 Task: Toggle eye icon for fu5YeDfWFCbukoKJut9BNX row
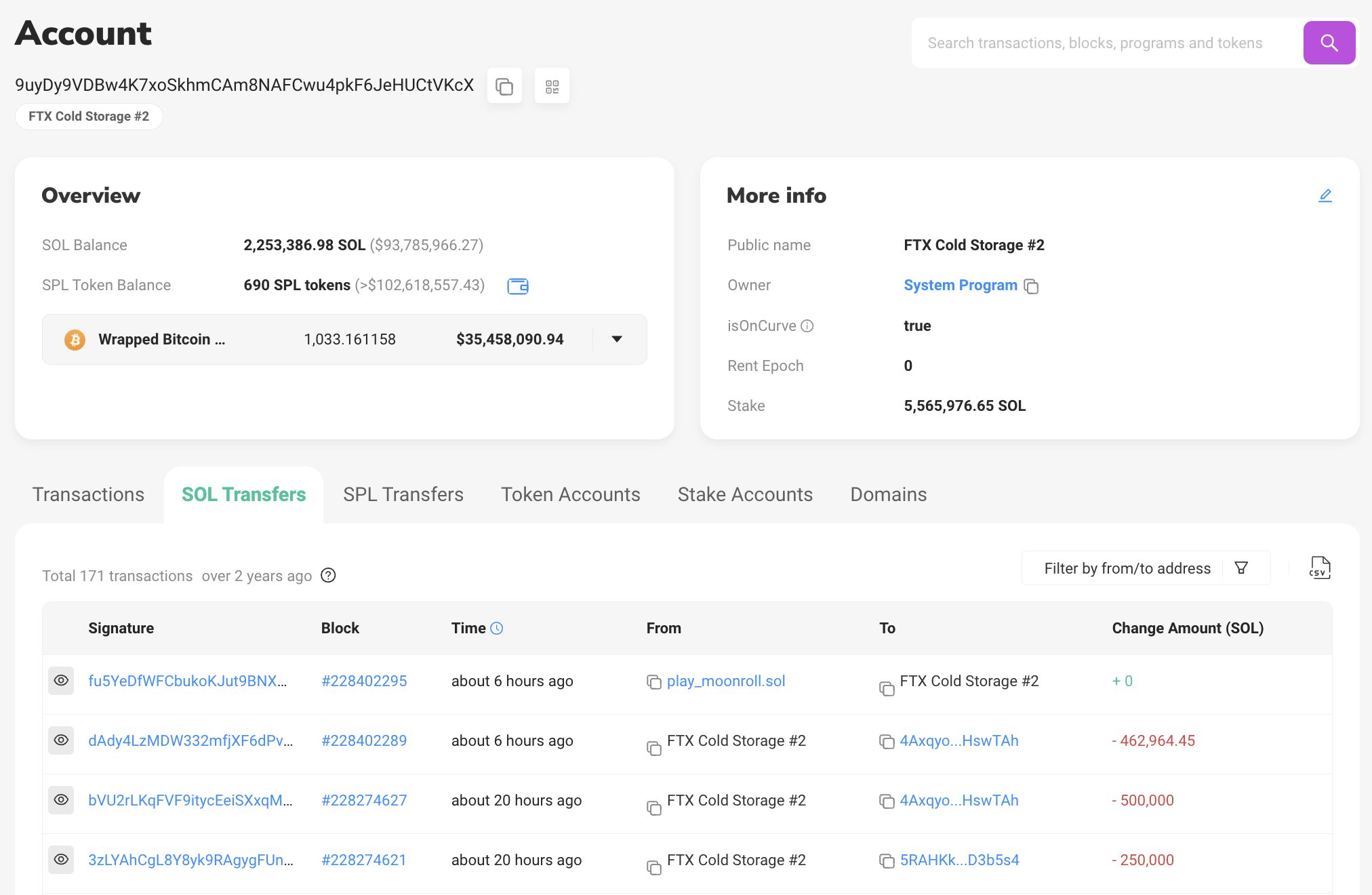61,681
